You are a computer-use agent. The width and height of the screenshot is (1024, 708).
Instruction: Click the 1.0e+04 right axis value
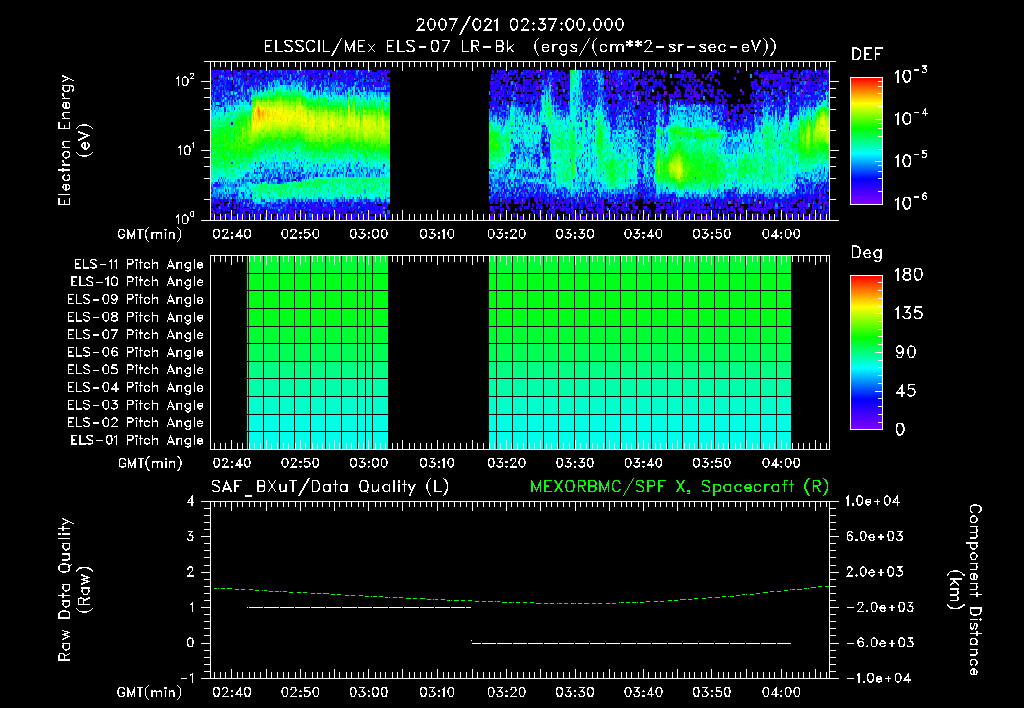[x=872, y=501]
